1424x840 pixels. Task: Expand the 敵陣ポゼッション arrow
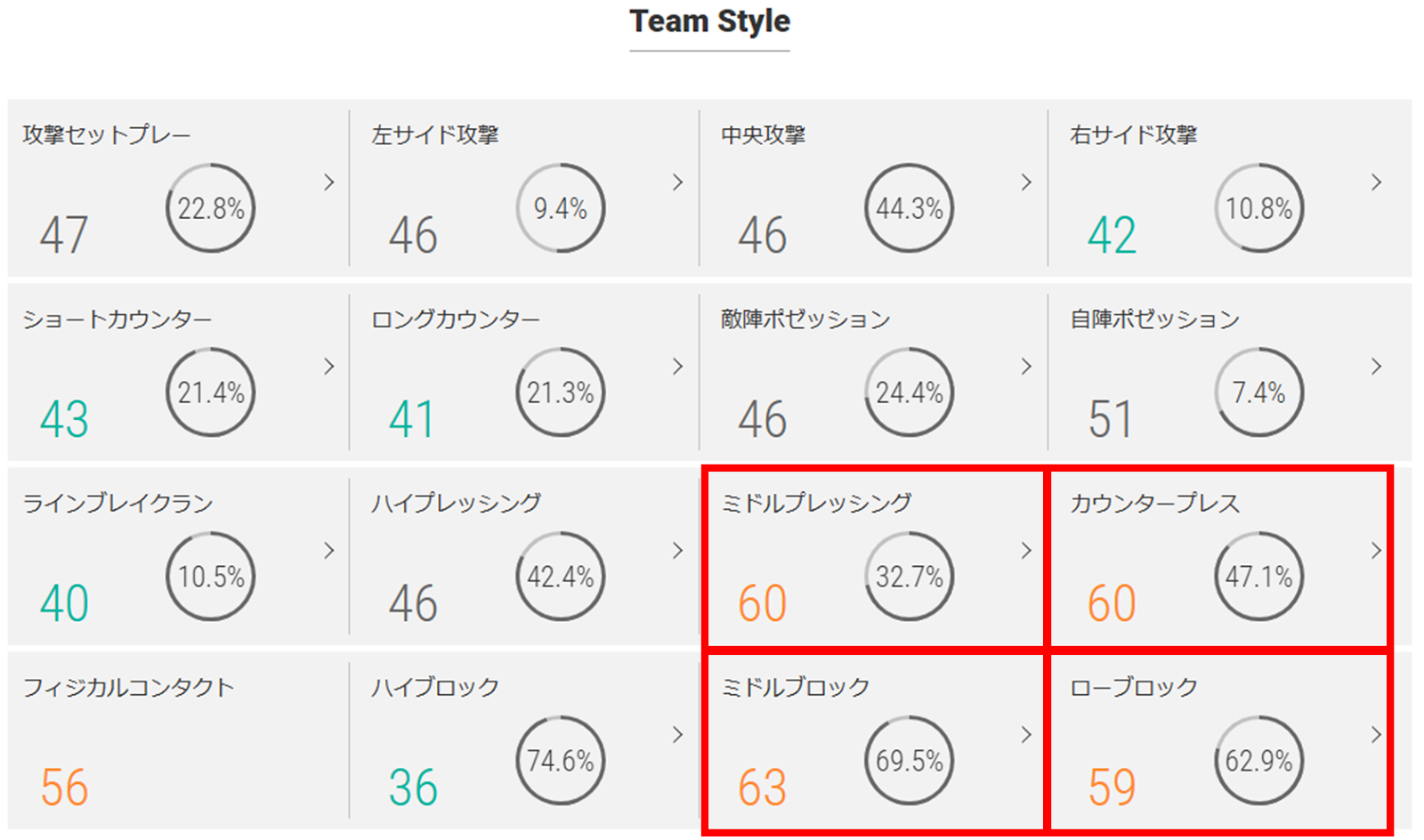point(1027,367)
